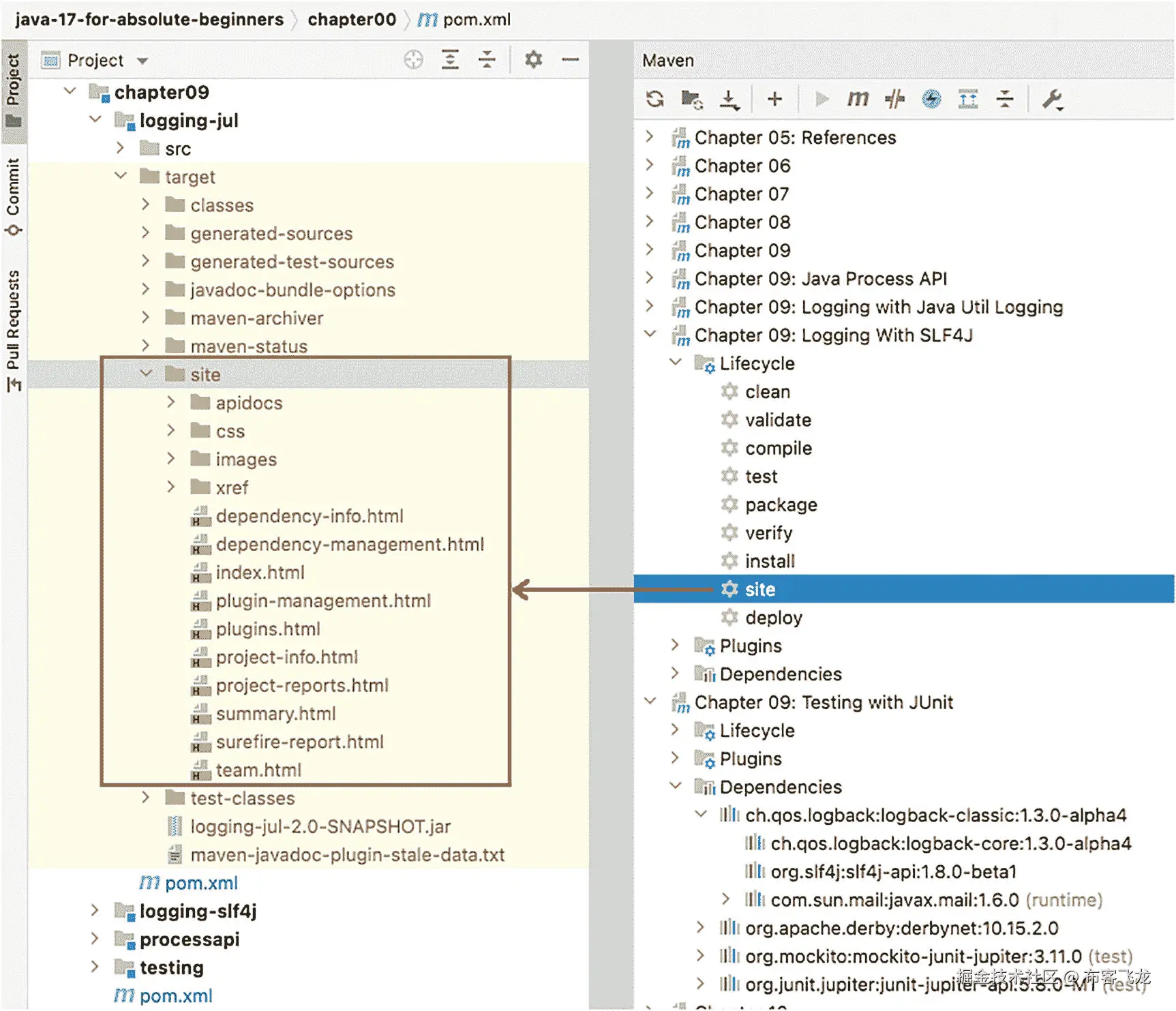Select org.apache.derby:derbynet:10.15.2.0 dependency

[901, 929]
